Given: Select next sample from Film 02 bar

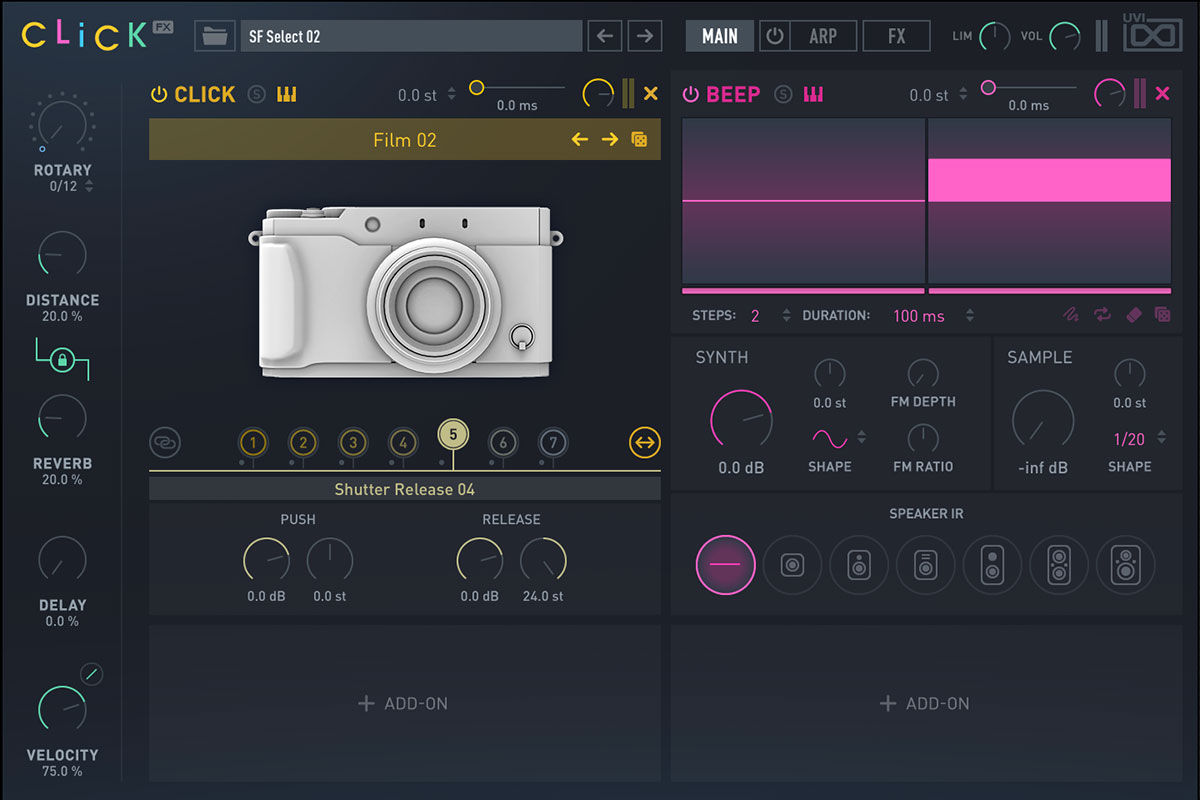Looking at the screenshot, I should point(610,140).
